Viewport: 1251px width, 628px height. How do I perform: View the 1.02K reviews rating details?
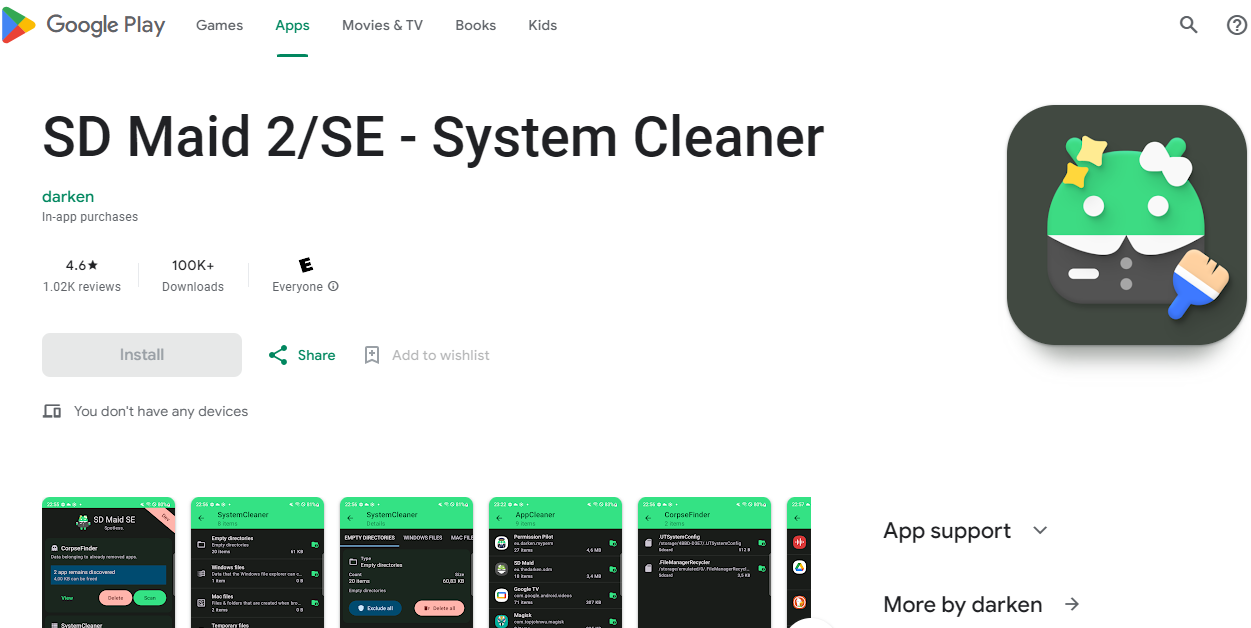[81, 275]
